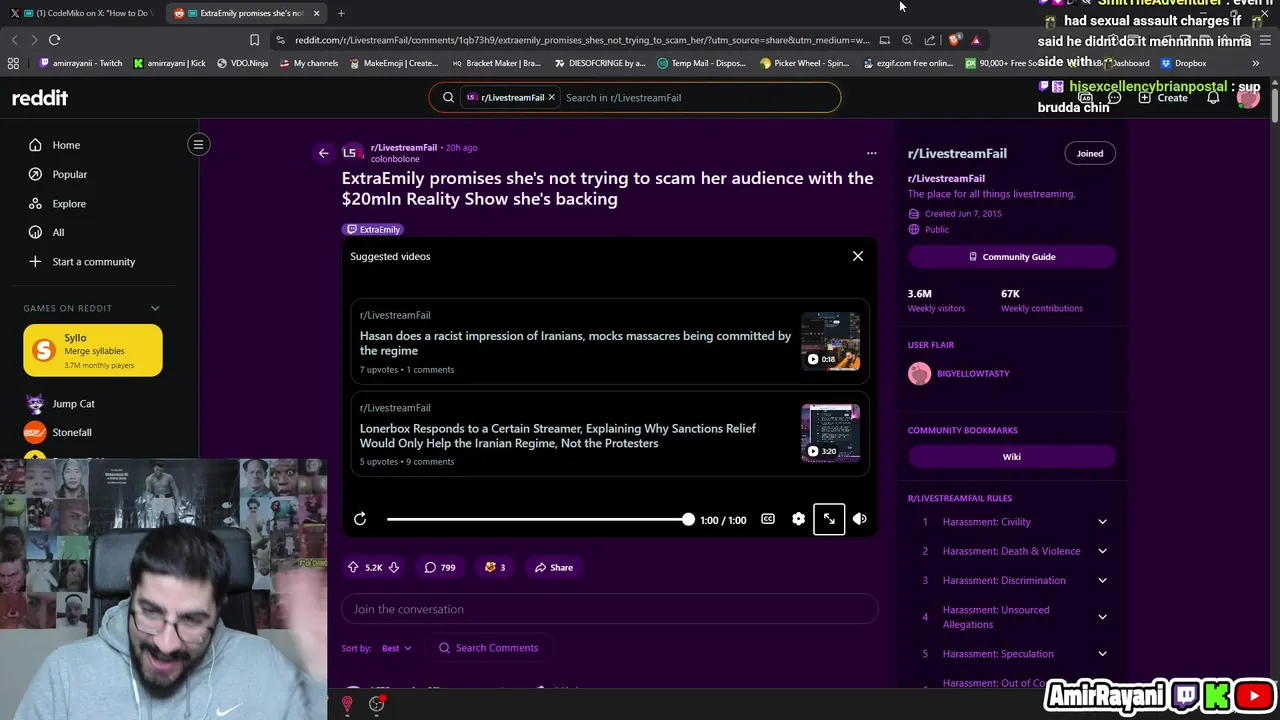This screenshot has height=720, width=1280.
Task: Toggle closed captions on the video
Action: tap(767, 519)
